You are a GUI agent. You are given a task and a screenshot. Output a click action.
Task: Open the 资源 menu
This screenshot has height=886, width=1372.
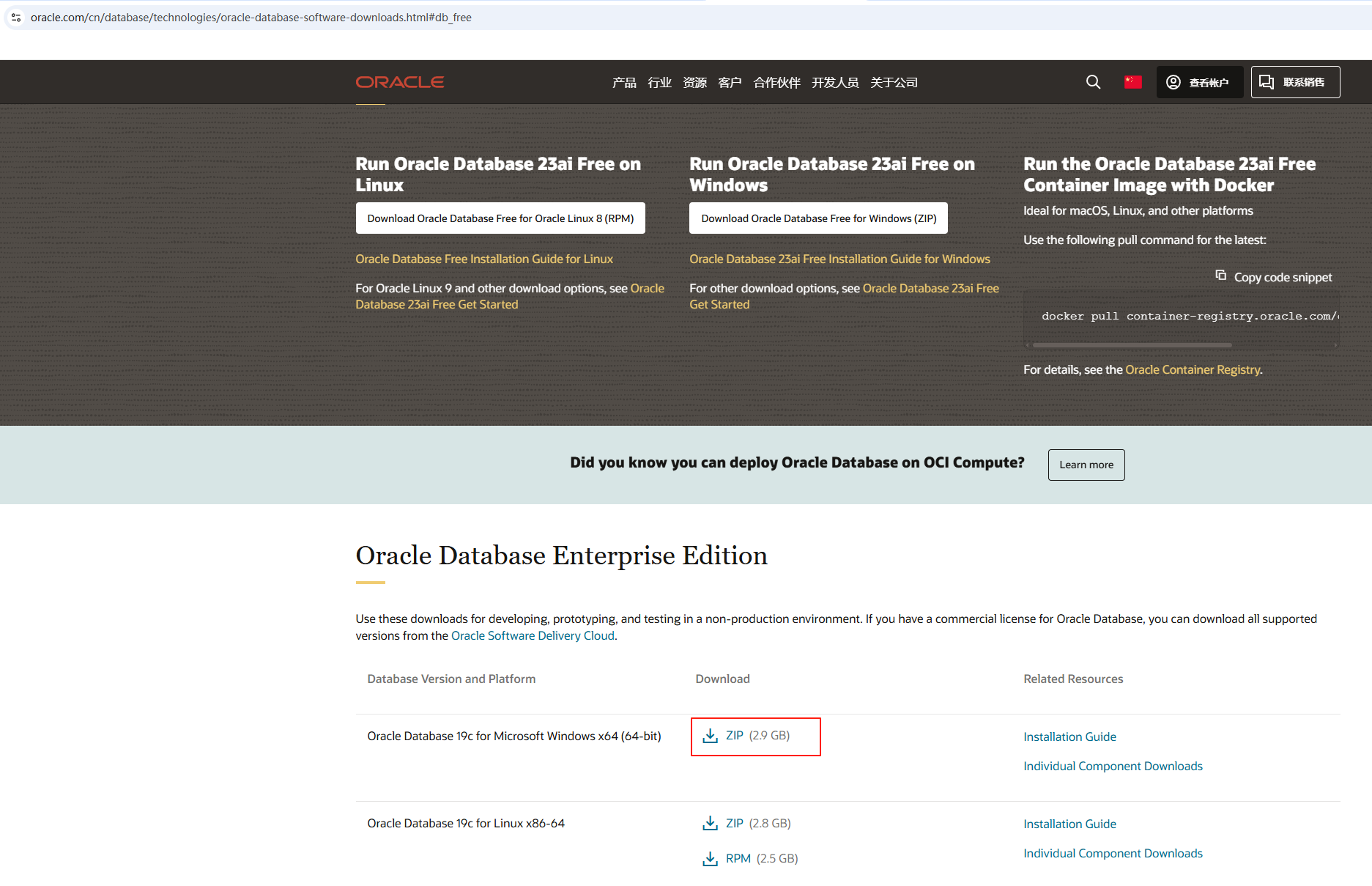(x=694, y=82)
